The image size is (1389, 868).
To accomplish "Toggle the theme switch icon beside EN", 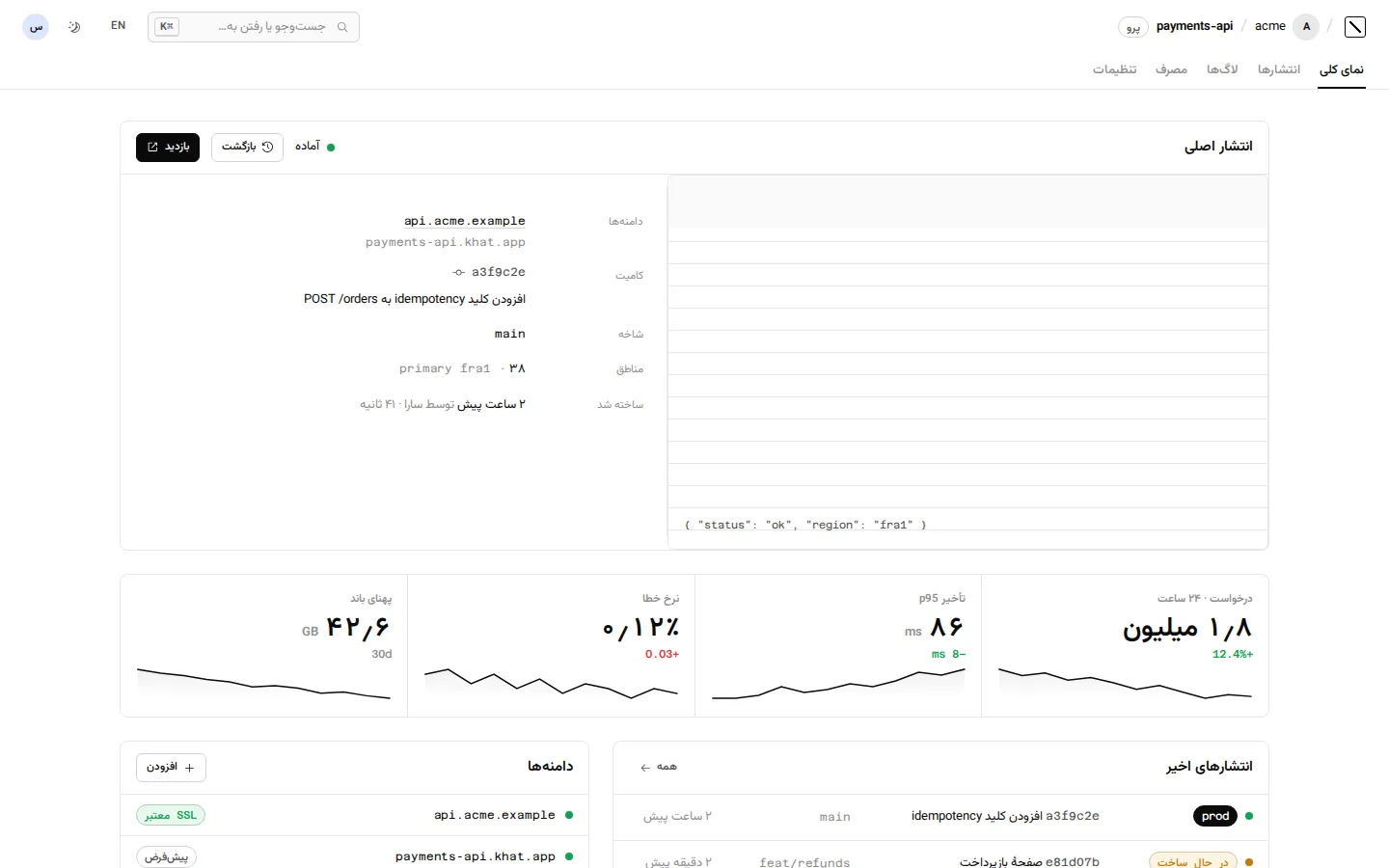I will tap(74, 27).
